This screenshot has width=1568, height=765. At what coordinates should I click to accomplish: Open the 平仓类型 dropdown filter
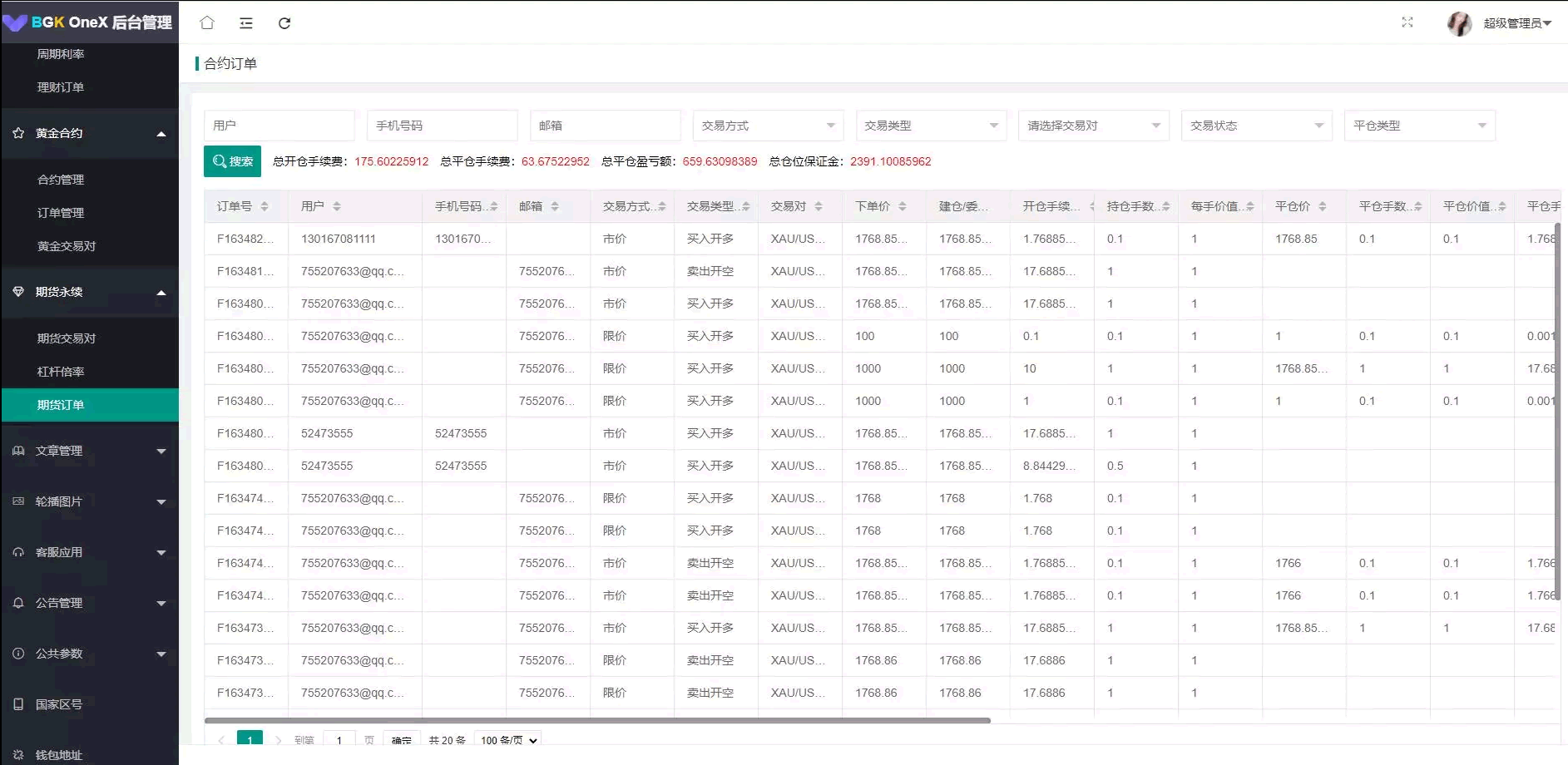tap(1419, 126)
